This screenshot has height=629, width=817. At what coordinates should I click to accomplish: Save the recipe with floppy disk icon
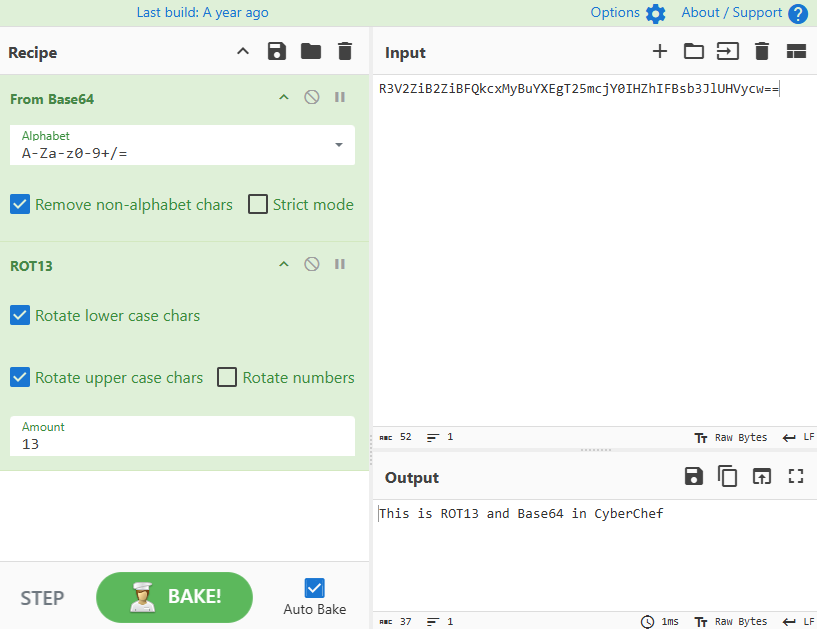coord(277,52)
